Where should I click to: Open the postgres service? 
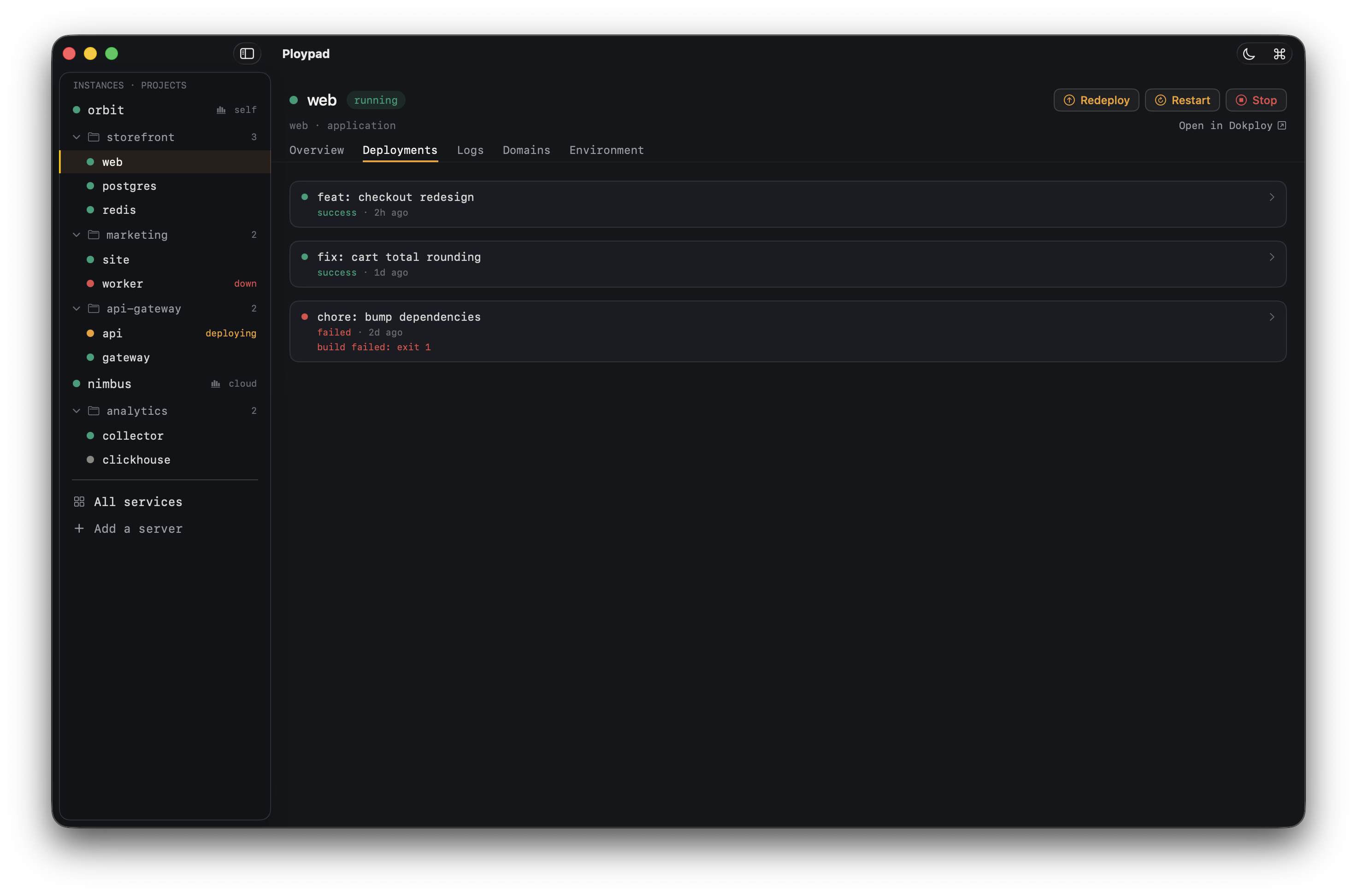[165, 186]
